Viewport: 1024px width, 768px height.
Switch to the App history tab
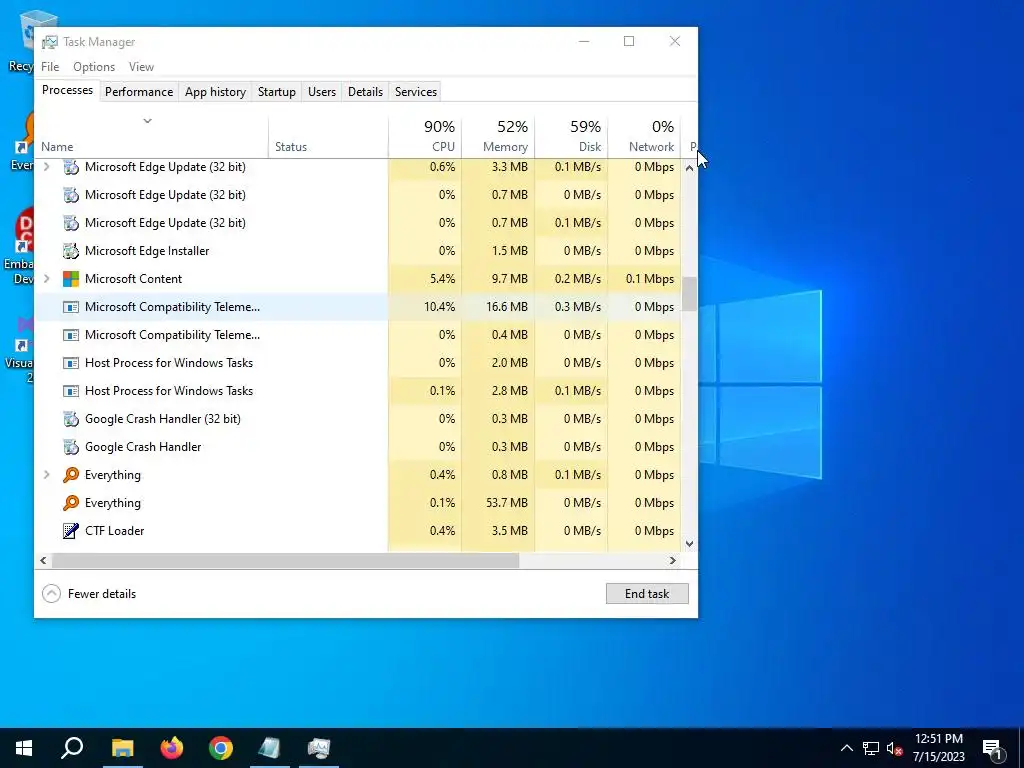216,92
